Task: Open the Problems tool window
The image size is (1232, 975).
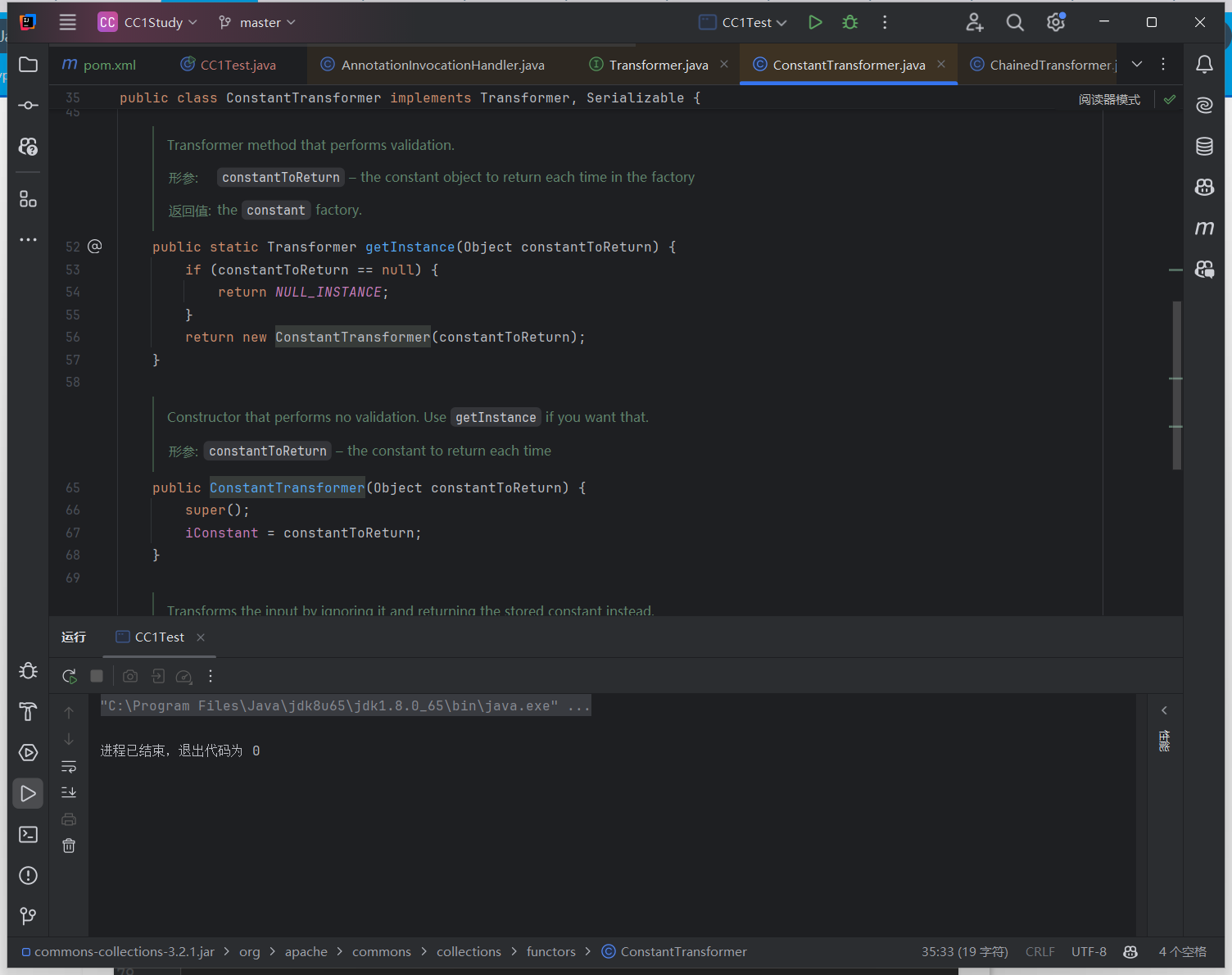Action: tap(28, 876)
